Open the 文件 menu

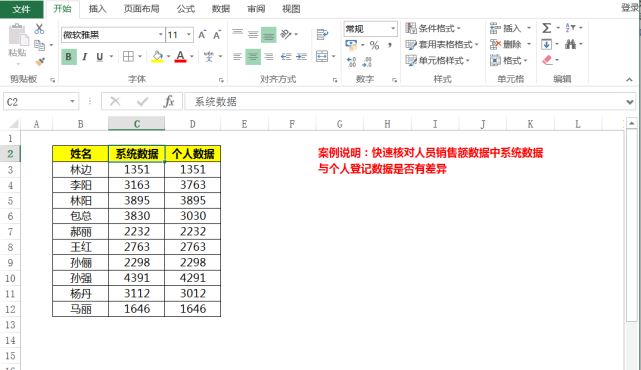22,9
